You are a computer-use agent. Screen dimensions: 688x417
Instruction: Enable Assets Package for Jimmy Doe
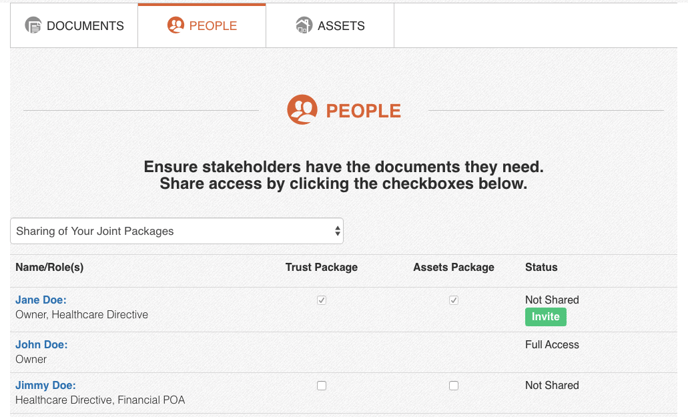[454, 385]
